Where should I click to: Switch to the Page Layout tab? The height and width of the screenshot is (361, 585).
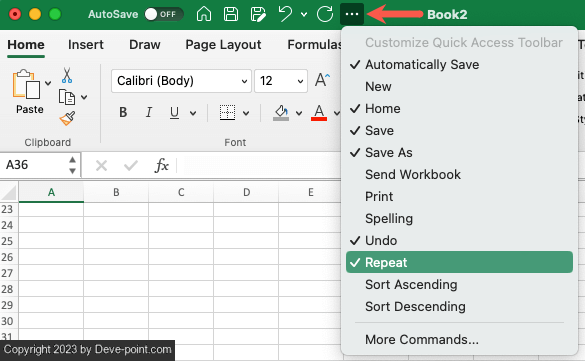223,45
